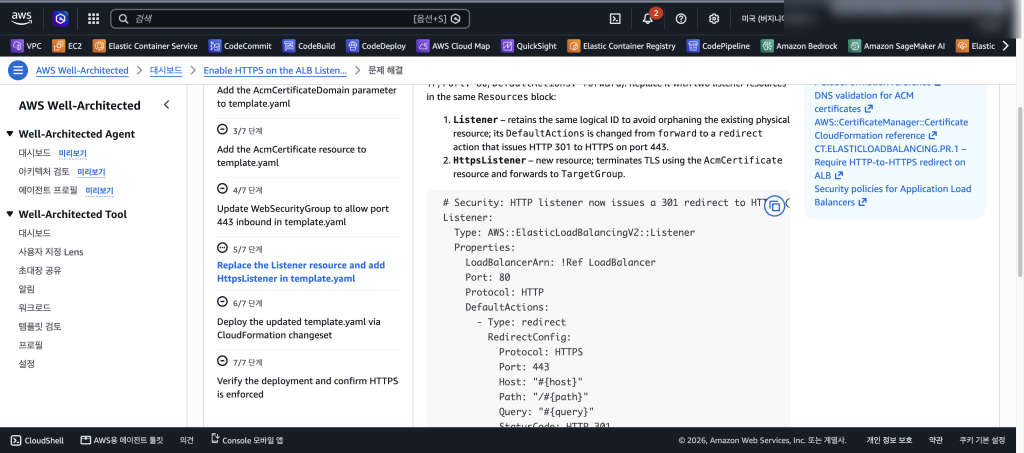The height and width of the screenshot is (453, 1024).
Task: Open Console mobile app link in footer
Action: 247,441
